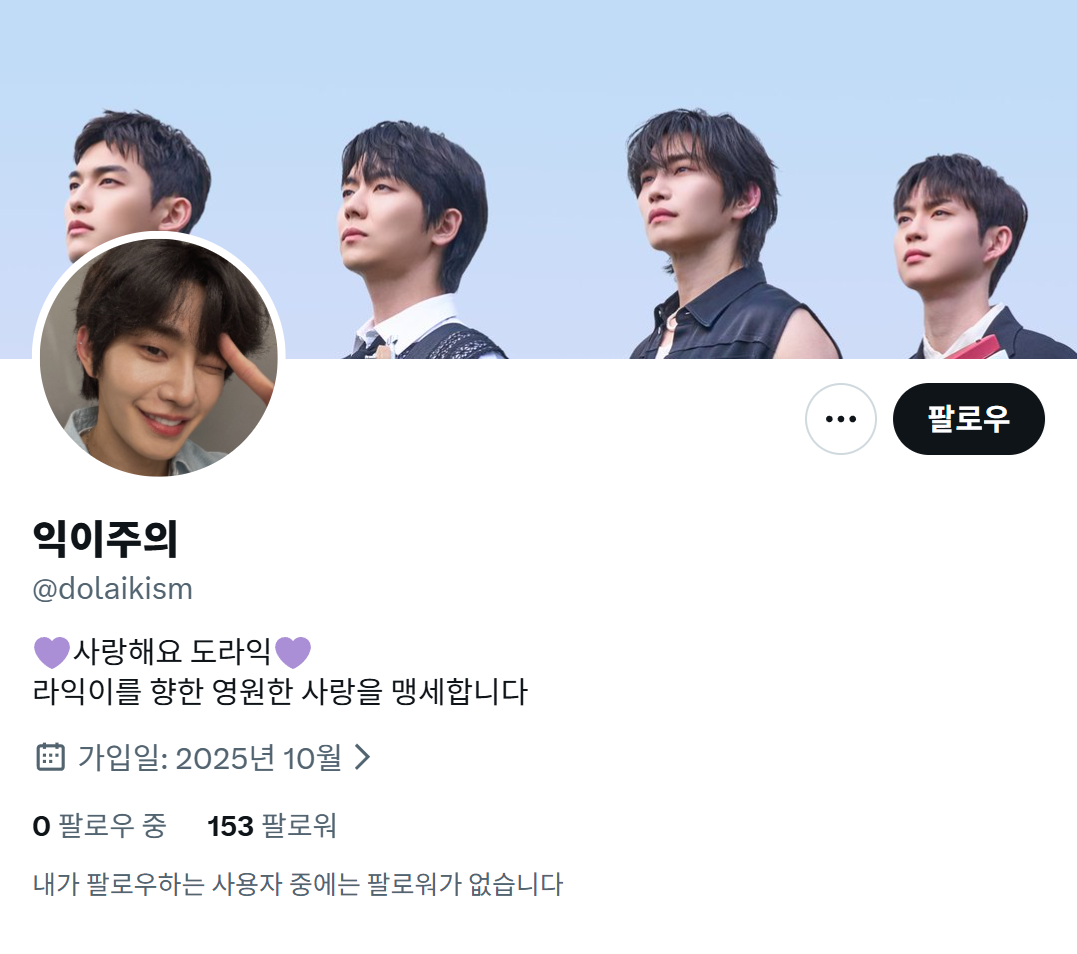Open the 0 팔로우 중 following list

click(x=100, y=826)
